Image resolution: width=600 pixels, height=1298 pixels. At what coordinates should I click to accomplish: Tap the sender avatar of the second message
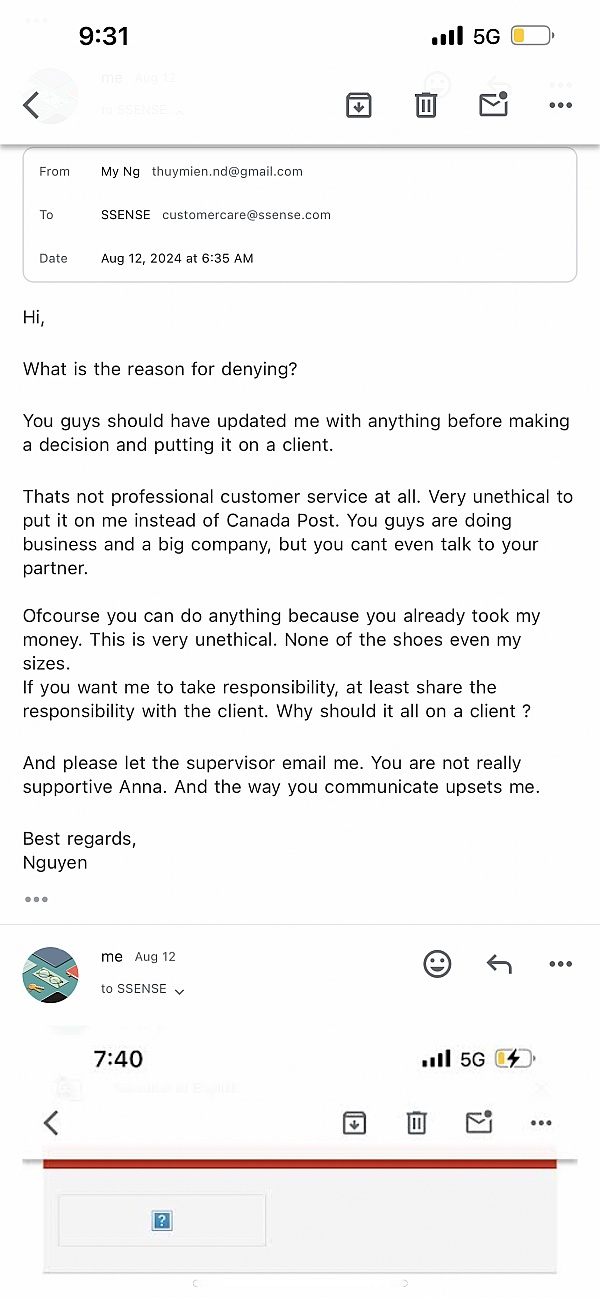pos(50,975)
